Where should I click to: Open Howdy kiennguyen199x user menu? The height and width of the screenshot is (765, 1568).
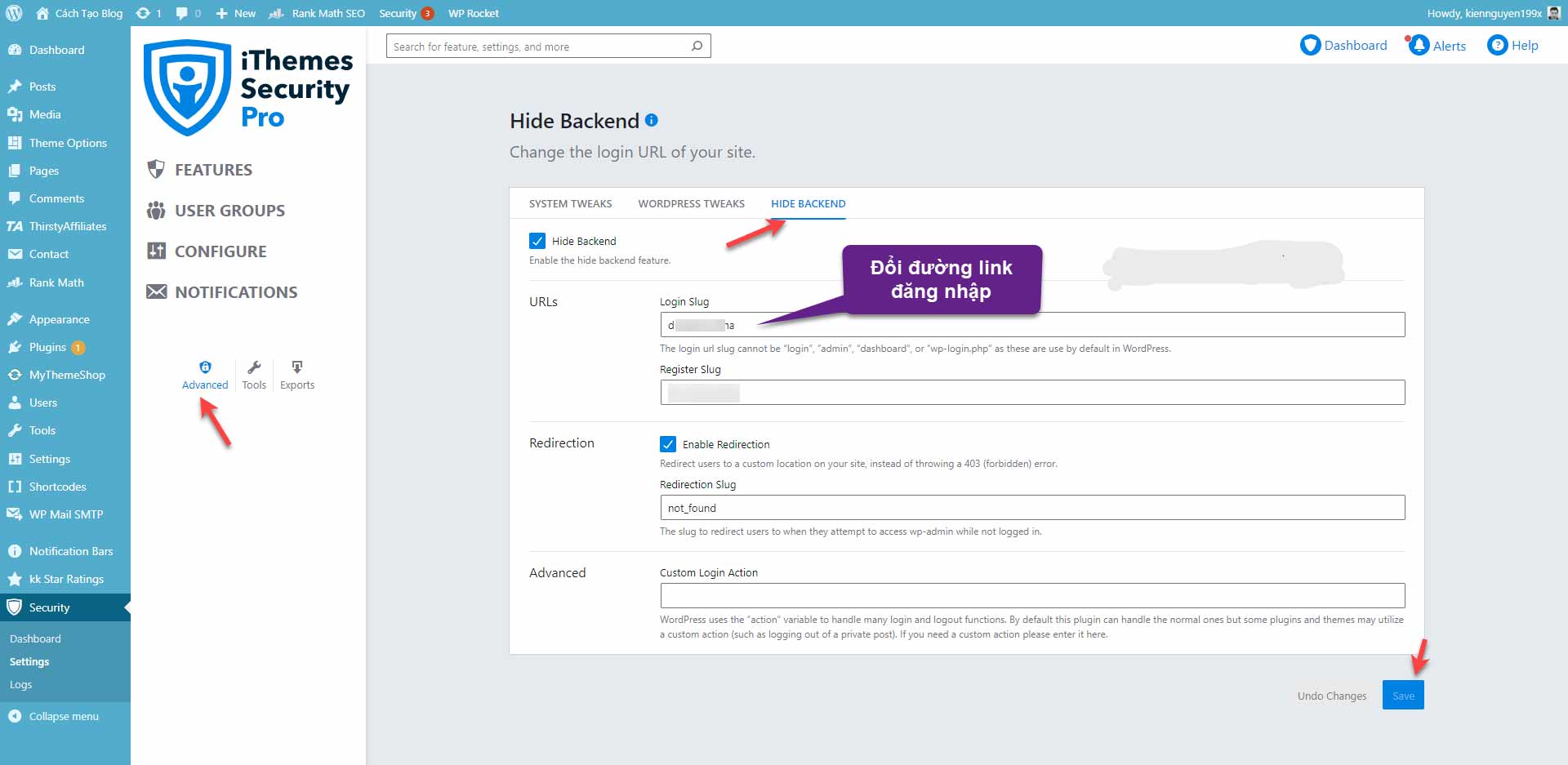tap(1494, 13)
